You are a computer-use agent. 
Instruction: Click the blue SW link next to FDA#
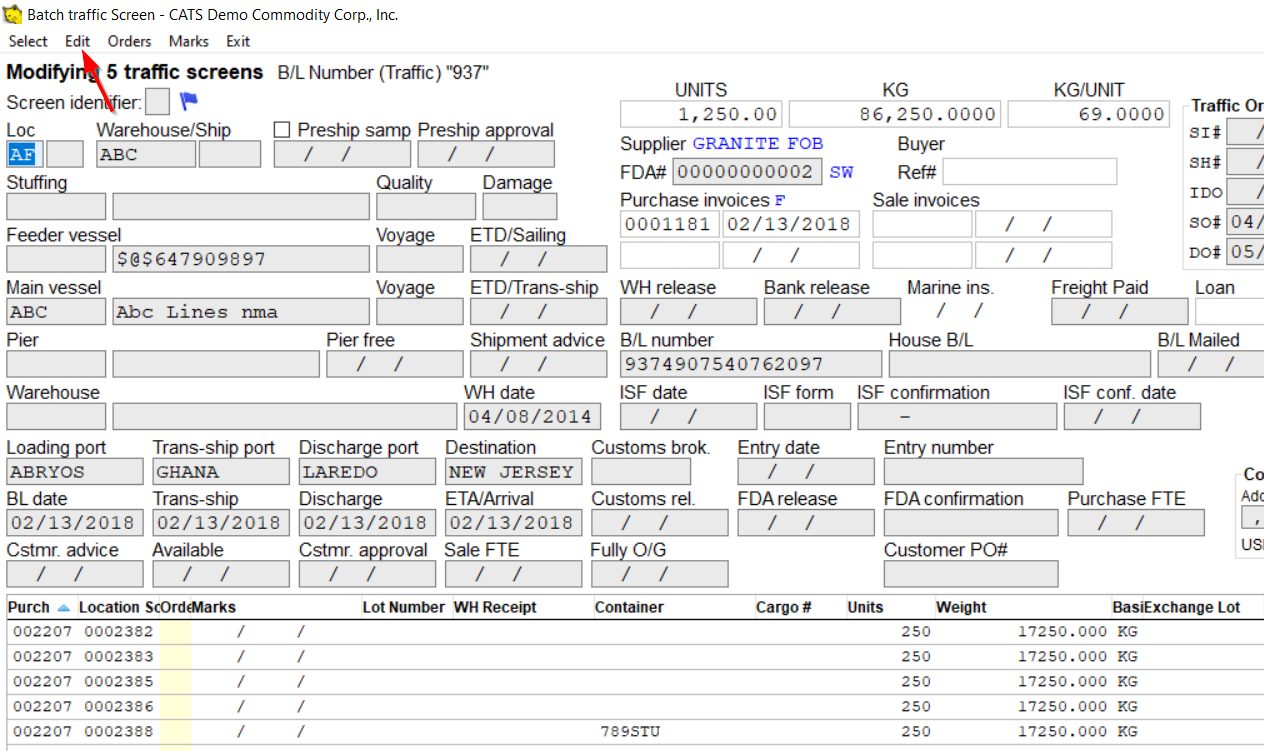[x=842, y=172]
